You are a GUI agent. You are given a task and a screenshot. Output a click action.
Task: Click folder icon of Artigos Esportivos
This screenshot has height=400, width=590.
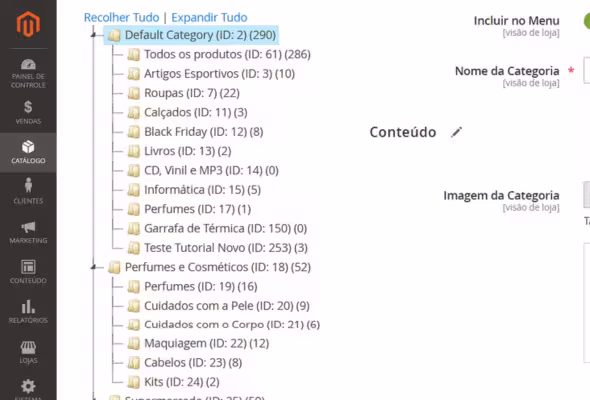tap(134, 74)
